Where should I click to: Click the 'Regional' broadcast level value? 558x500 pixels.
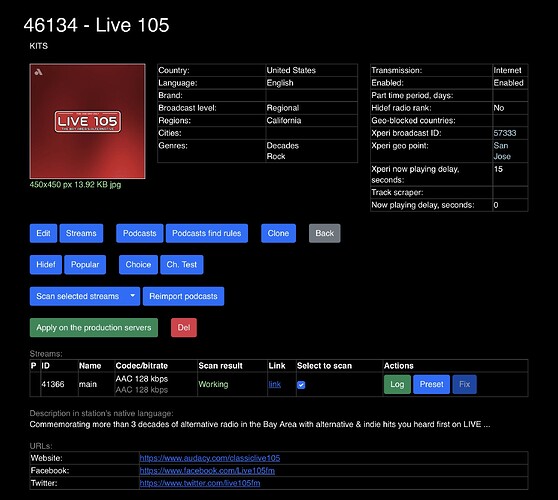click(283, 108)
